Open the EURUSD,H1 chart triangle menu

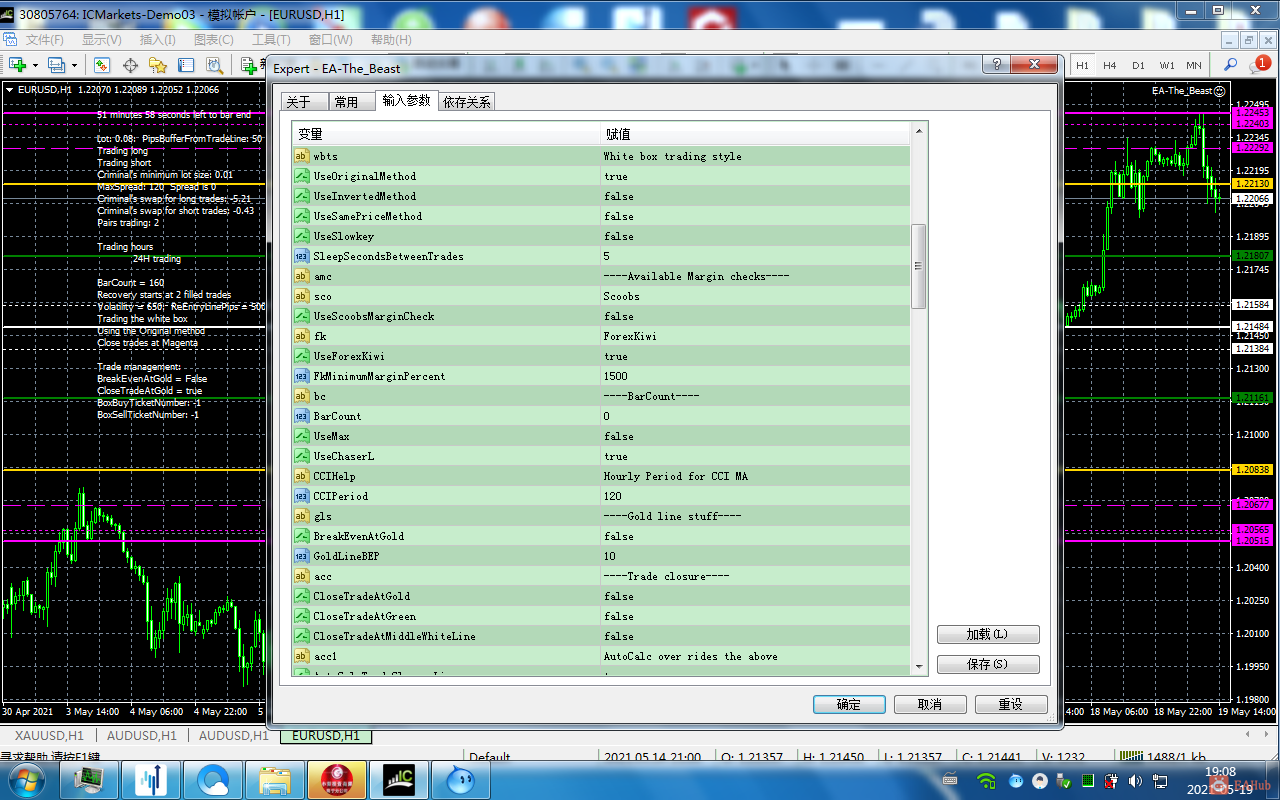click(10, 90)
